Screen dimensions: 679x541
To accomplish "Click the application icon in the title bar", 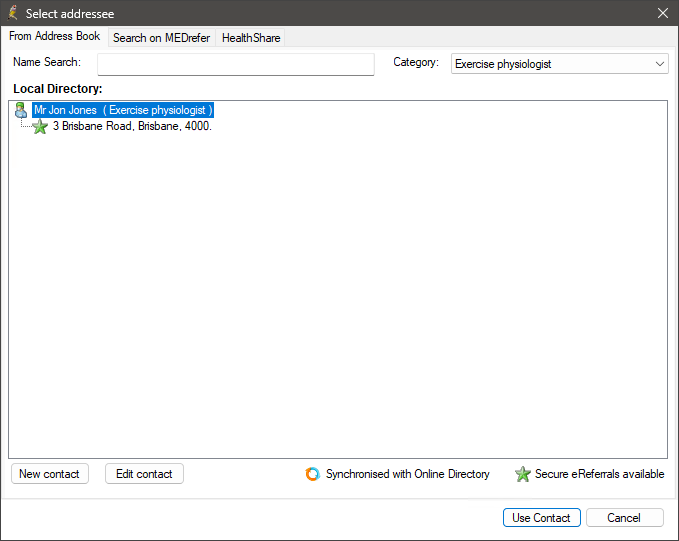I will point(12,13).
